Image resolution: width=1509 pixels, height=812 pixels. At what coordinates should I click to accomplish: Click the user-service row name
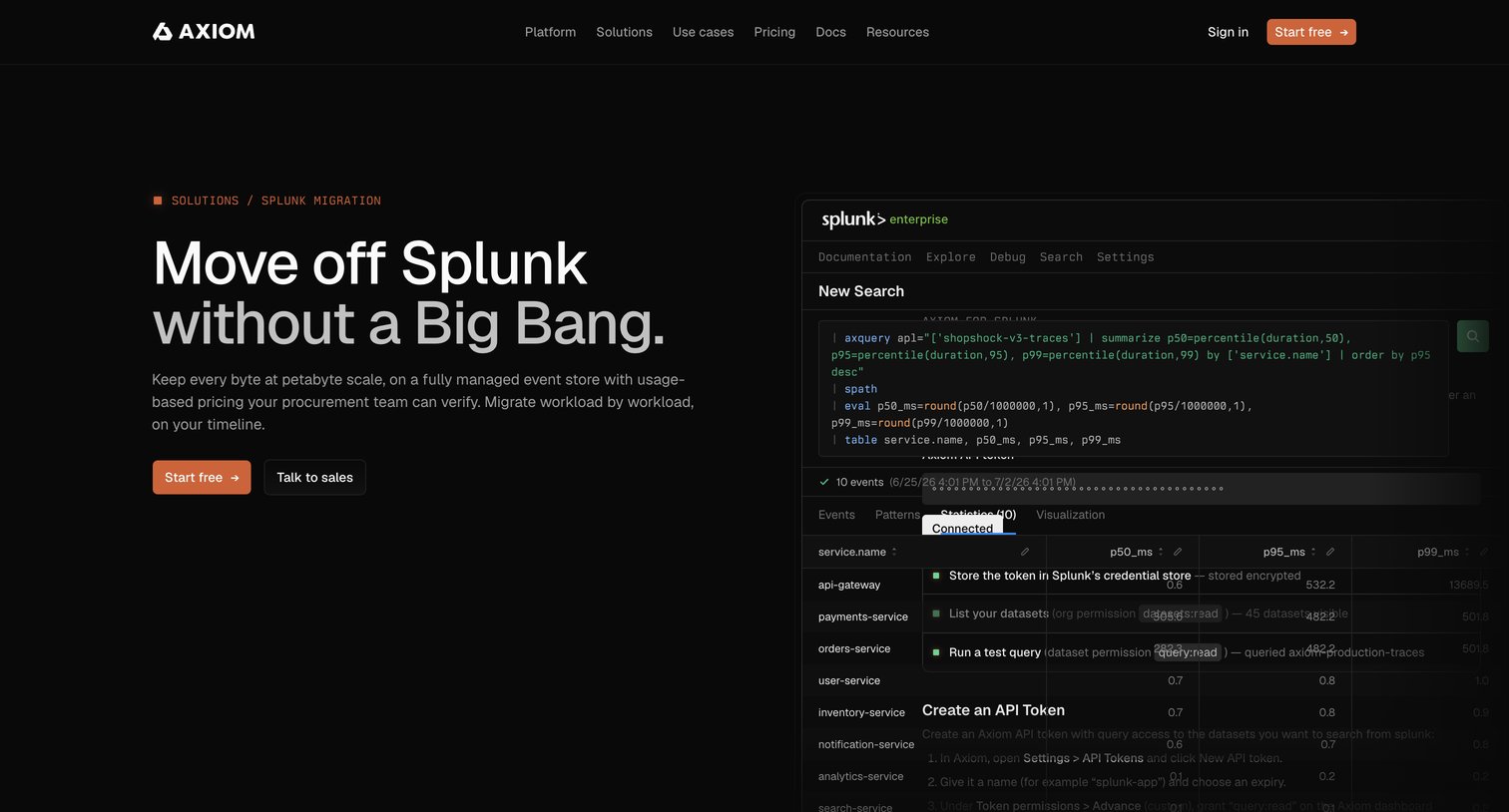point(849,680)
